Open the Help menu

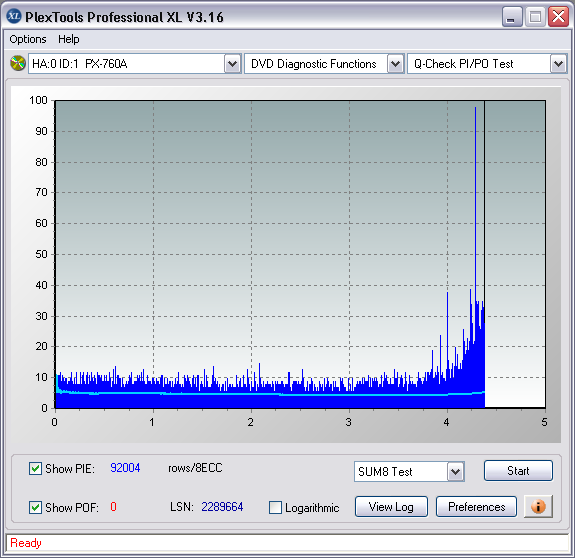(69, 39)
